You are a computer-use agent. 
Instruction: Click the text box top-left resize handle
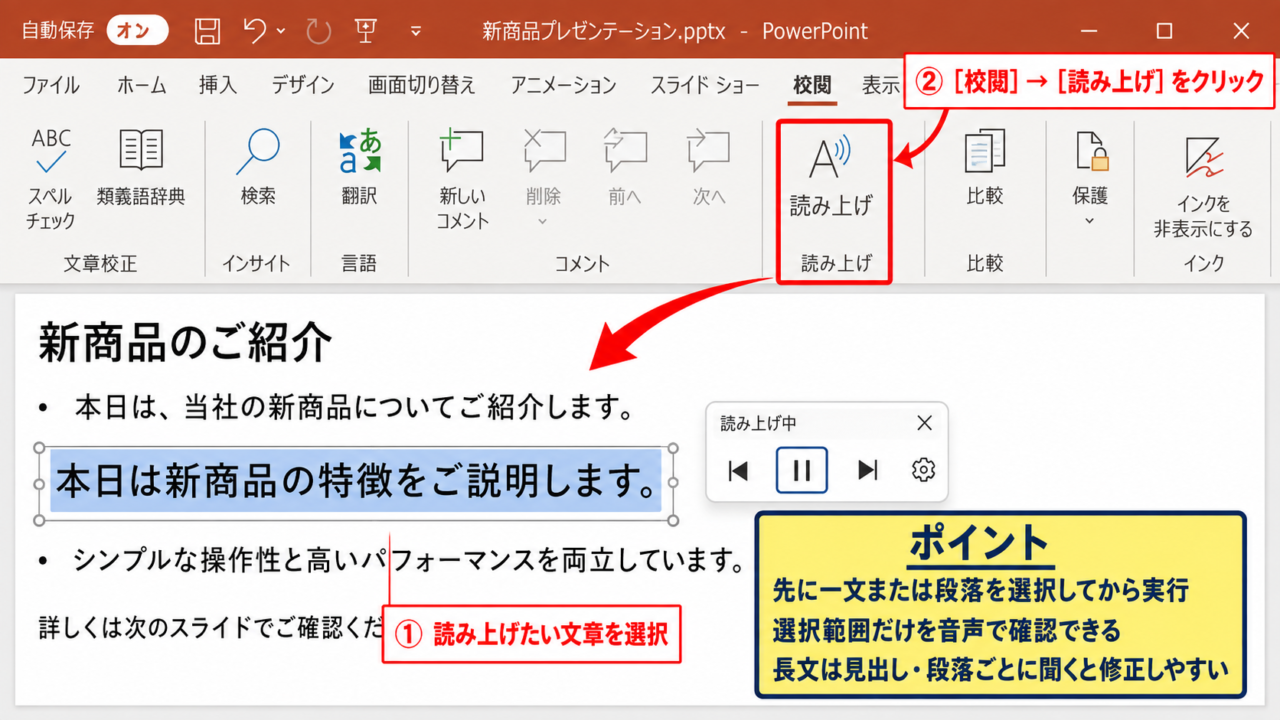click(41, 447)
